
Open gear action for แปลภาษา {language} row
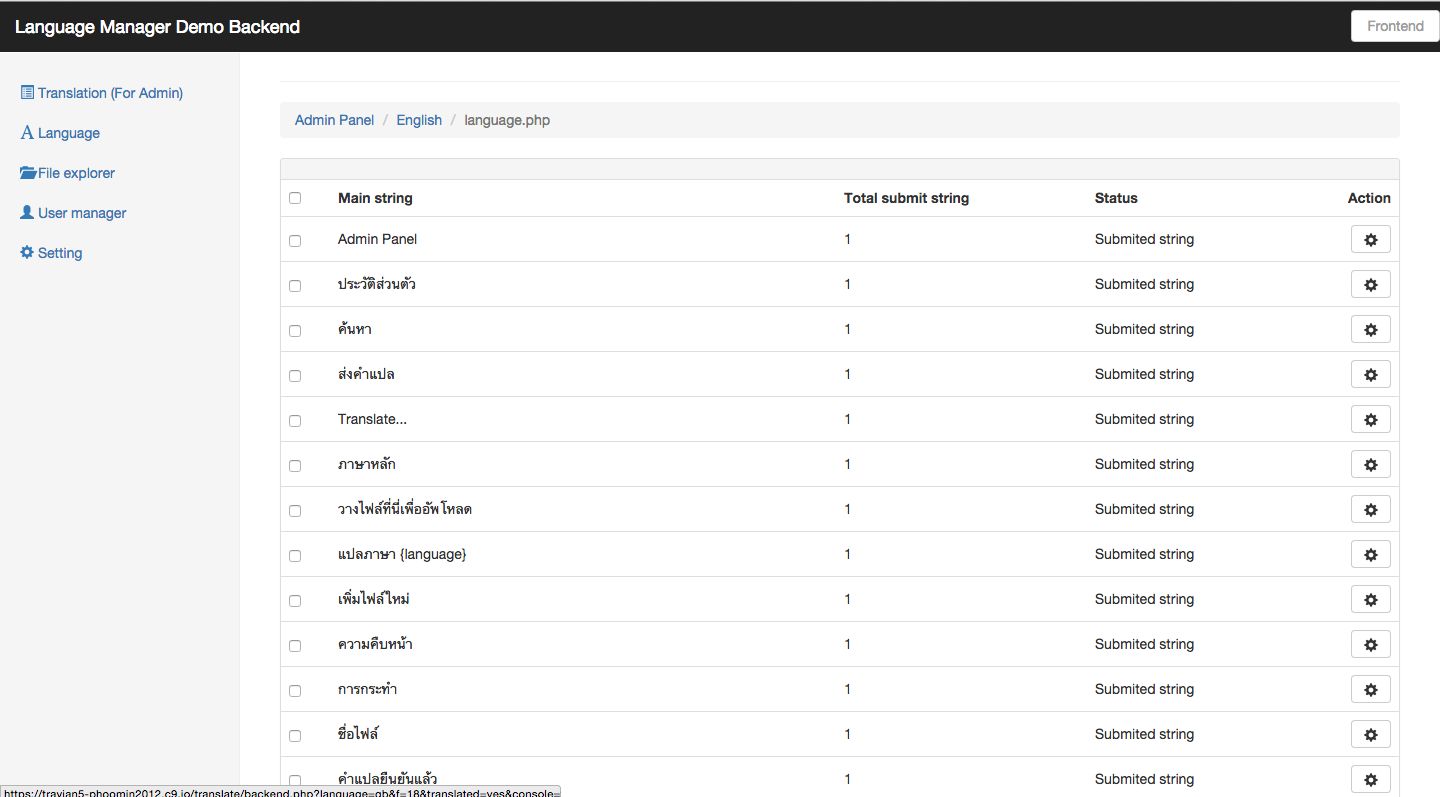pos(1370,555)
